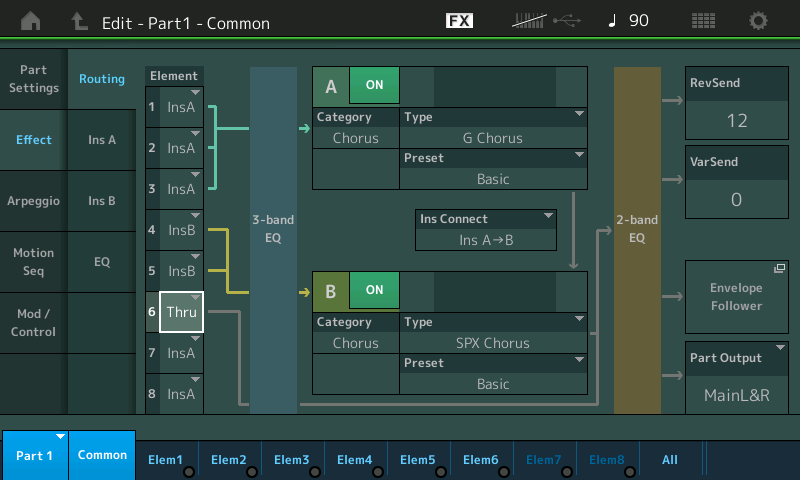Click the exit/up arrow icon
The width and height of the screenshot is (800, 480).
click(79, 20)
